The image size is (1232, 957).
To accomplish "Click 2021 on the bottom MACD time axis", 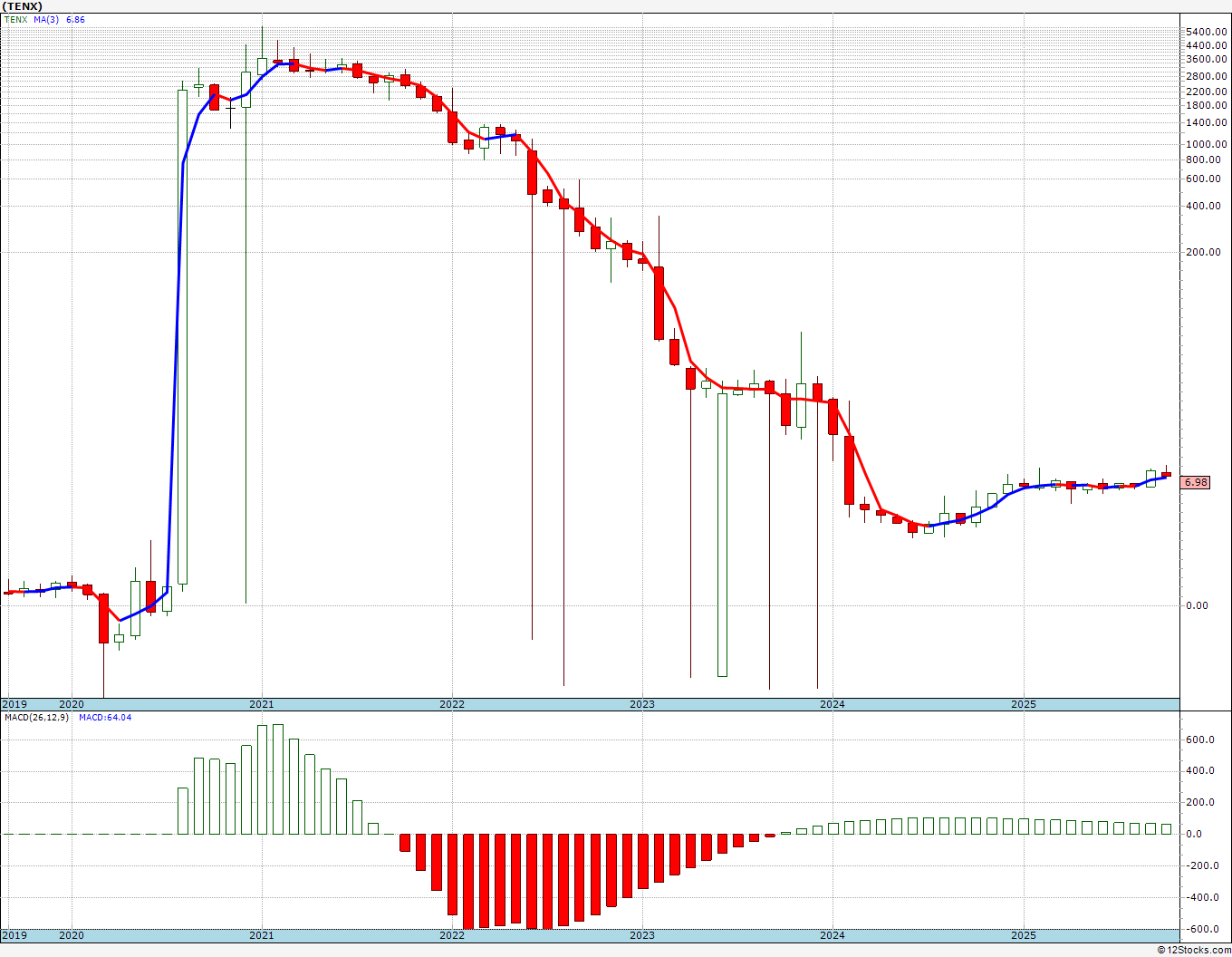I will pyautogui.click(x=262, y=935).
